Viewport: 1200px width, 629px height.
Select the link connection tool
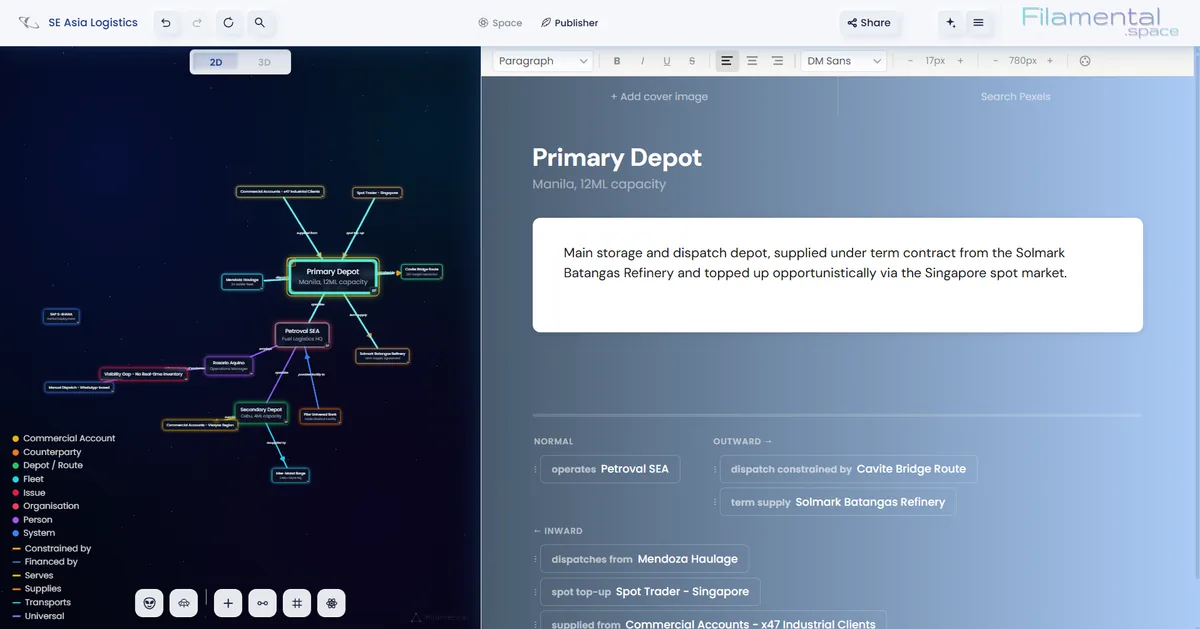[263, 603]
